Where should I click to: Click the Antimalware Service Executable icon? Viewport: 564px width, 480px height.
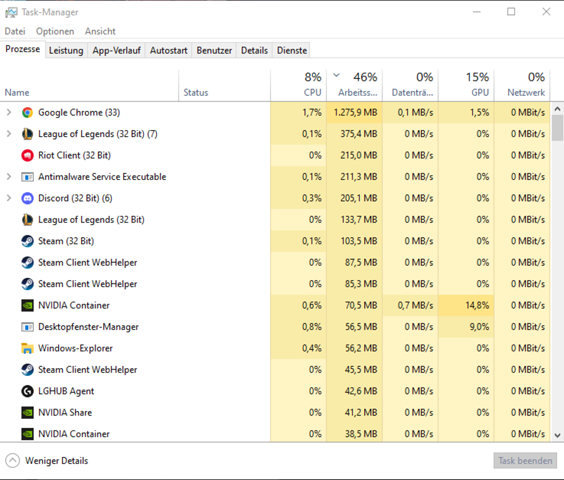coord(27,177)
